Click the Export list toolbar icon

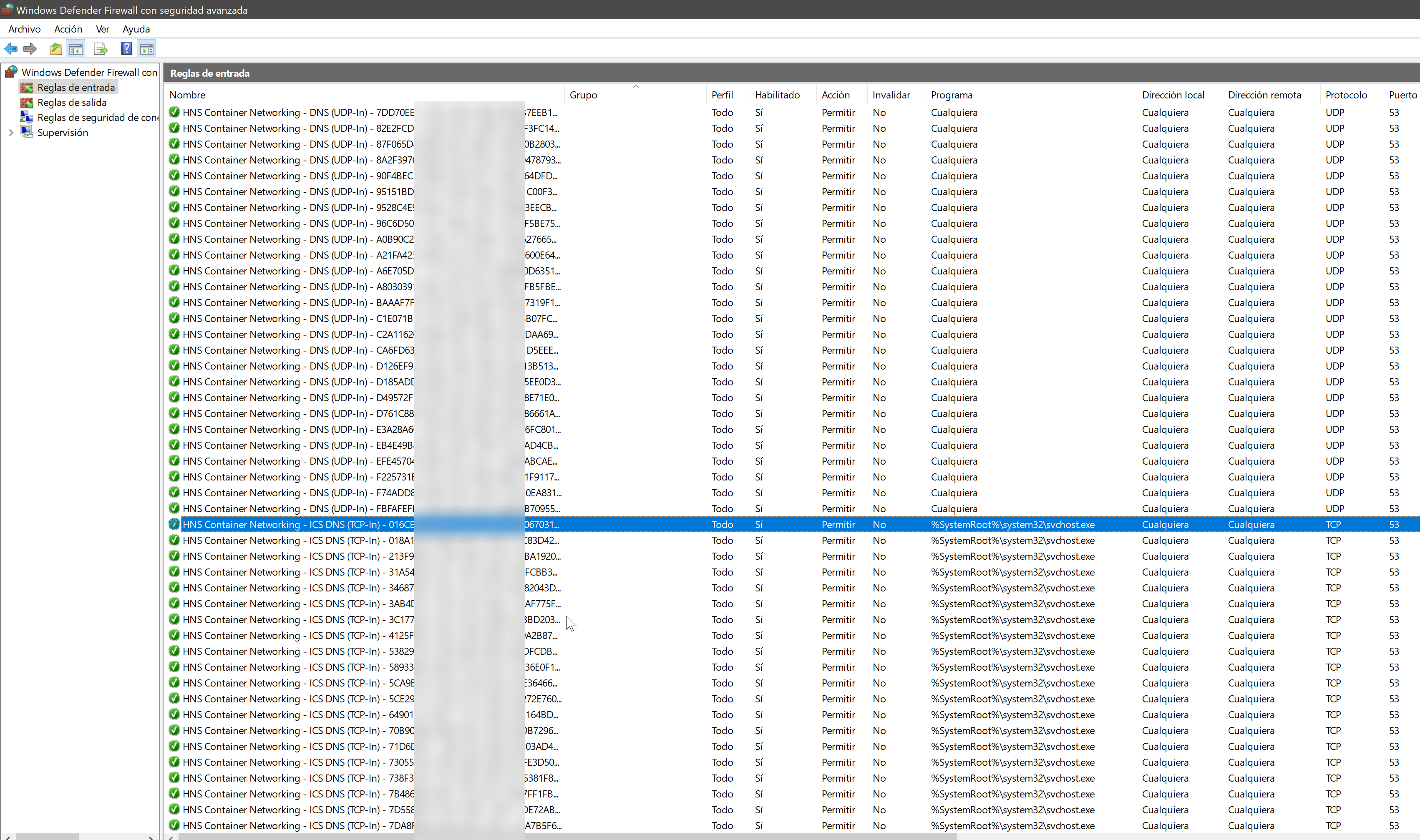coord(100,48)
